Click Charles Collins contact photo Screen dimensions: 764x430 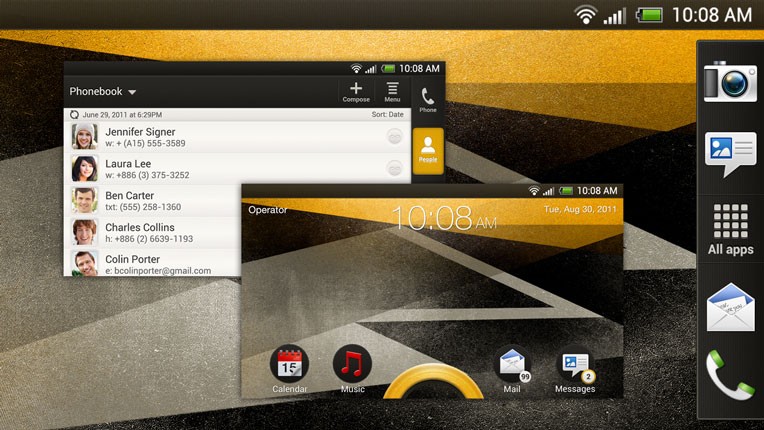(85, 232)
